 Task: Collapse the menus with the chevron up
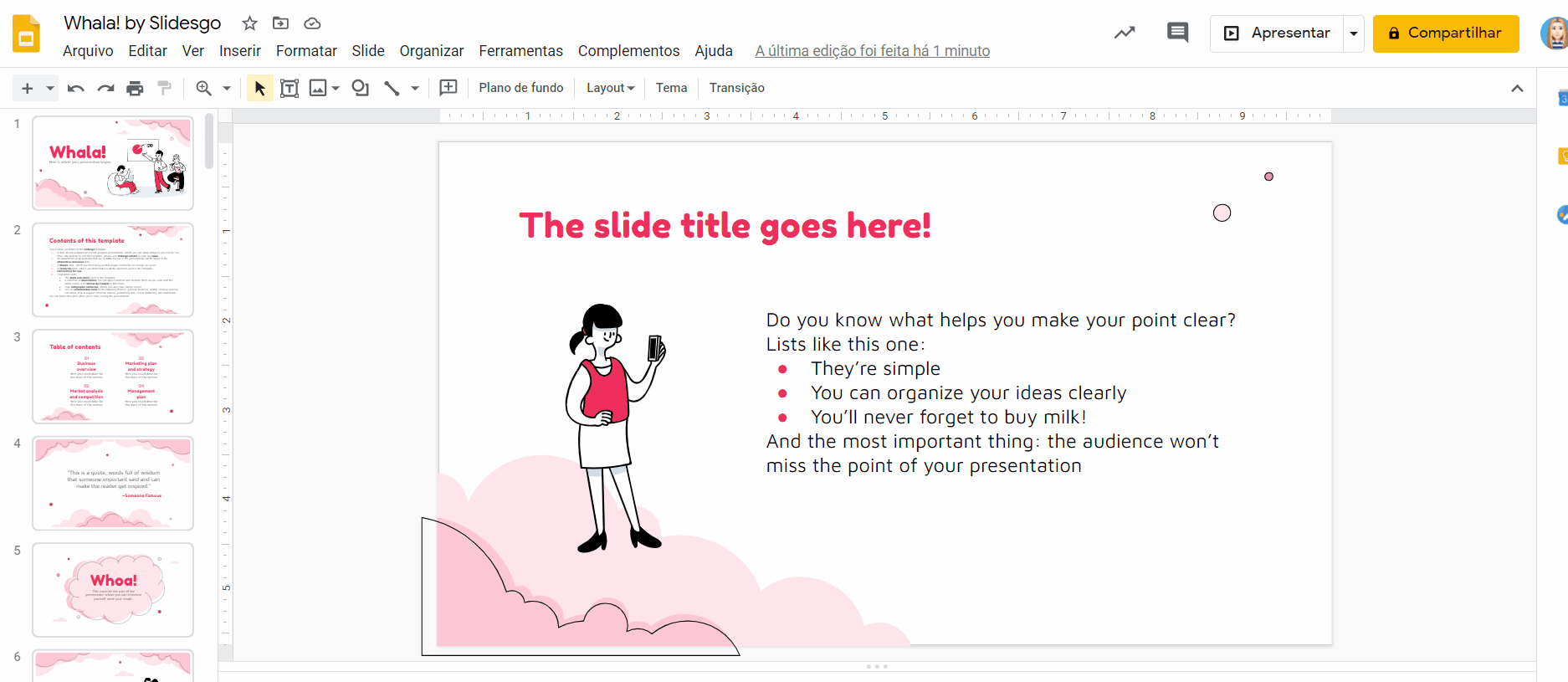tap(1517, 88)
